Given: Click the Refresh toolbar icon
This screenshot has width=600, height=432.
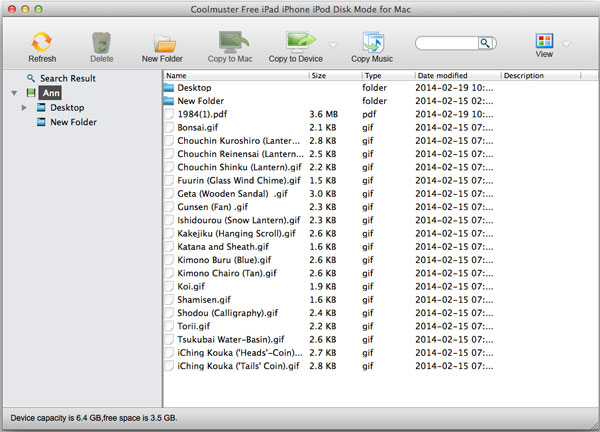Looking at the screenshot, I should tap(42, 42).
